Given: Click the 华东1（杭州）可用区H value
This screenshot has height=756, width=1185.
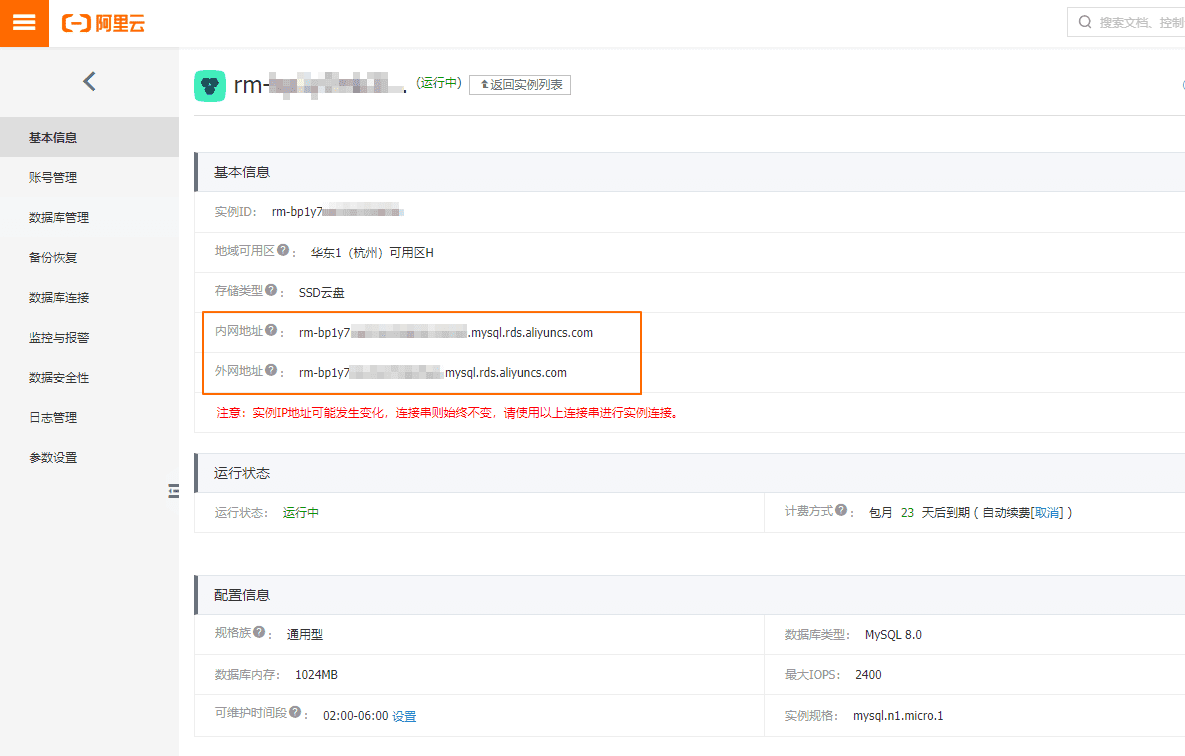Looking at the screenshot, I should tap(372, 253).
